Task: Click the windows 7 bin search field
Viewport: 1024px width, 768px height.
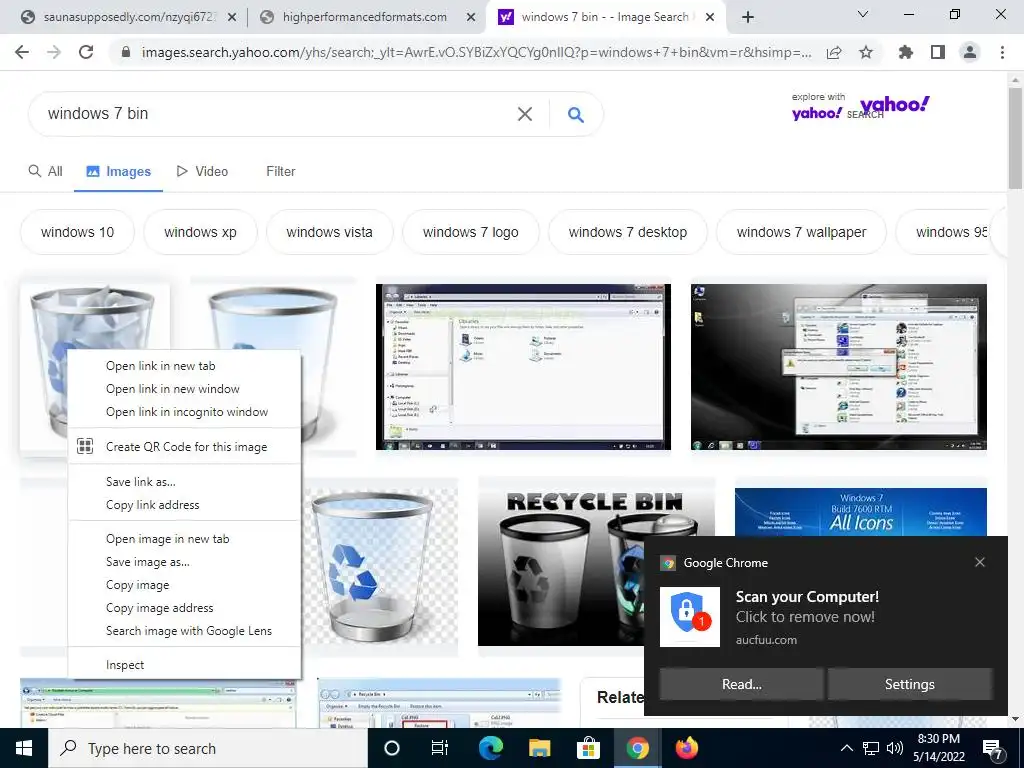Action: pos(274,114)
